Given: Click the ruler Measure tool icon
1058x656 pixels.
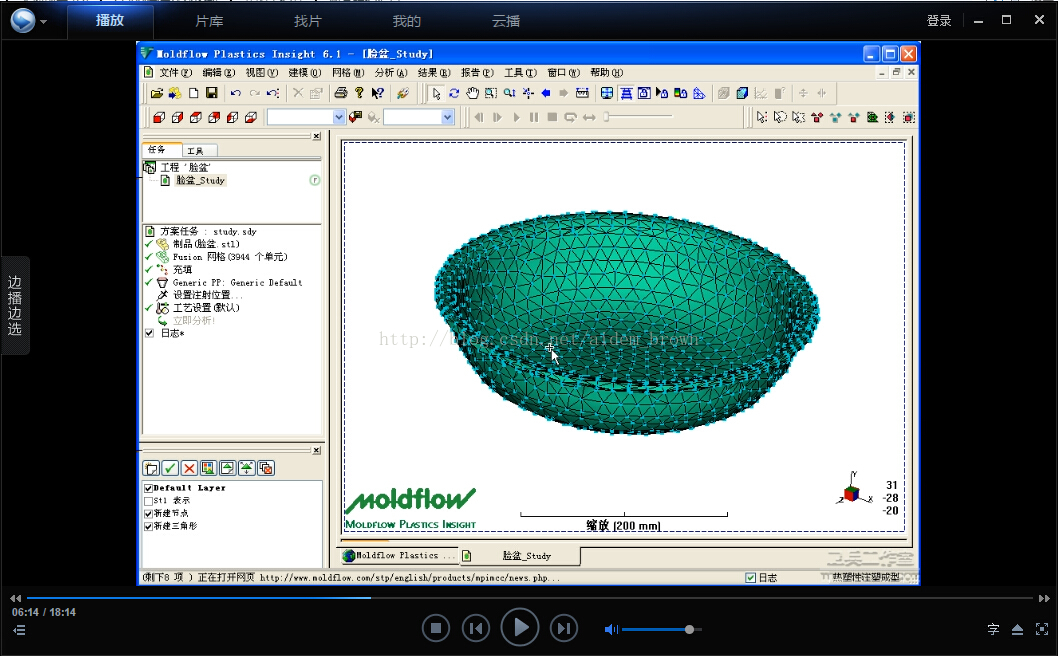Looking at the screenshot, I should [x=582, y=93].
